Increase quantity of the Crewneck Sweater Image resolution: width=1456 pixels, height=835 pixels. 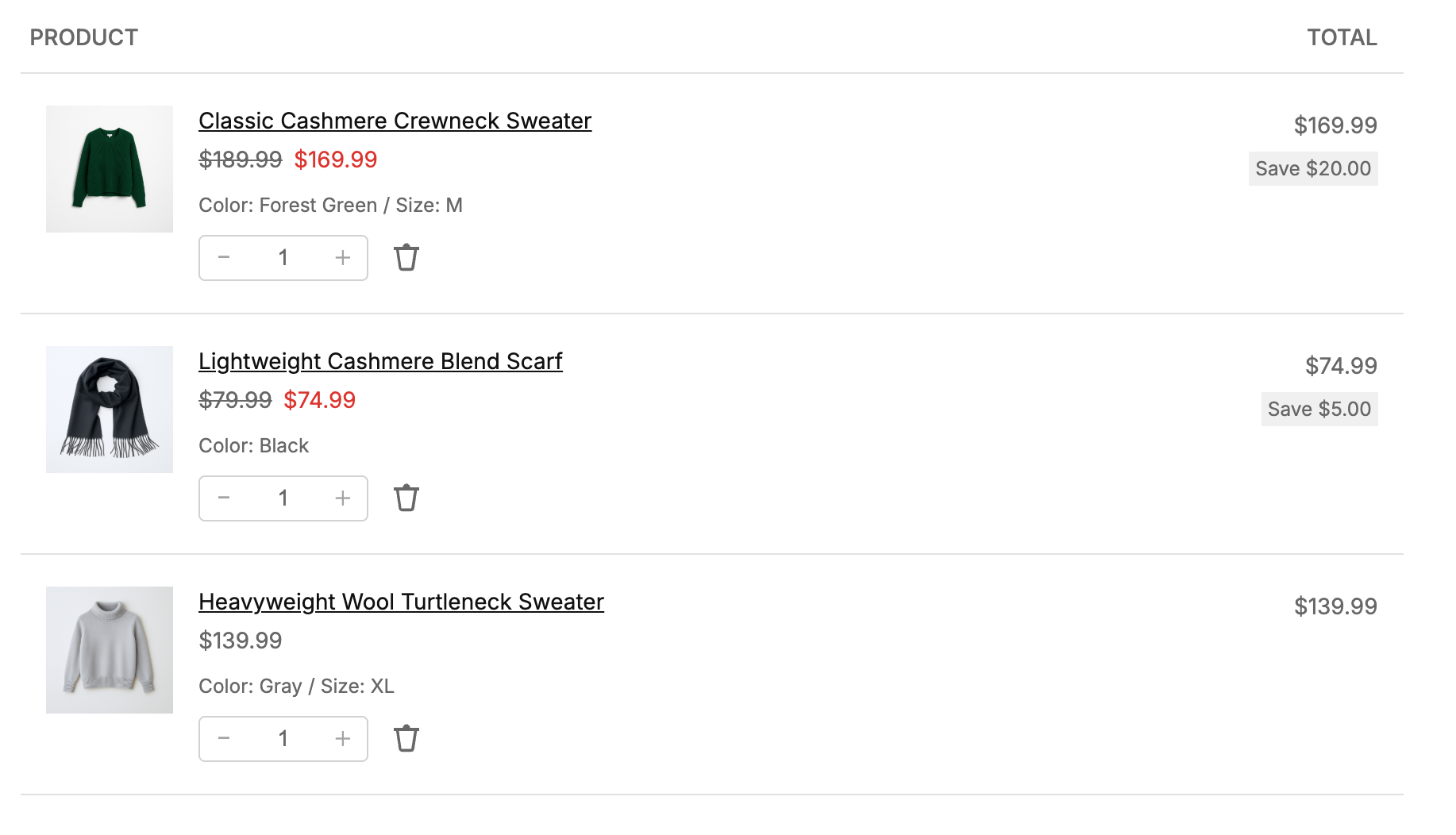(x=342, y=257)
